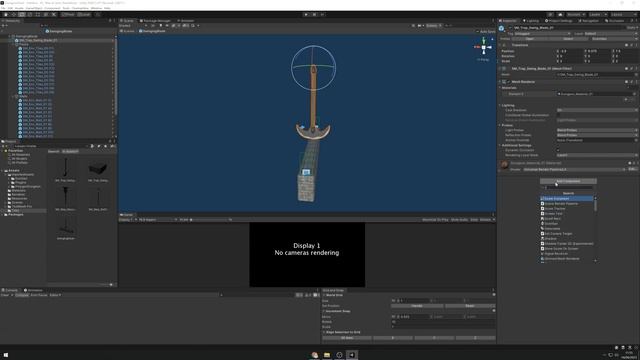Select the Move tool in toolbar
The width and height of the screenshot is (640, 360).
(13, 14)
